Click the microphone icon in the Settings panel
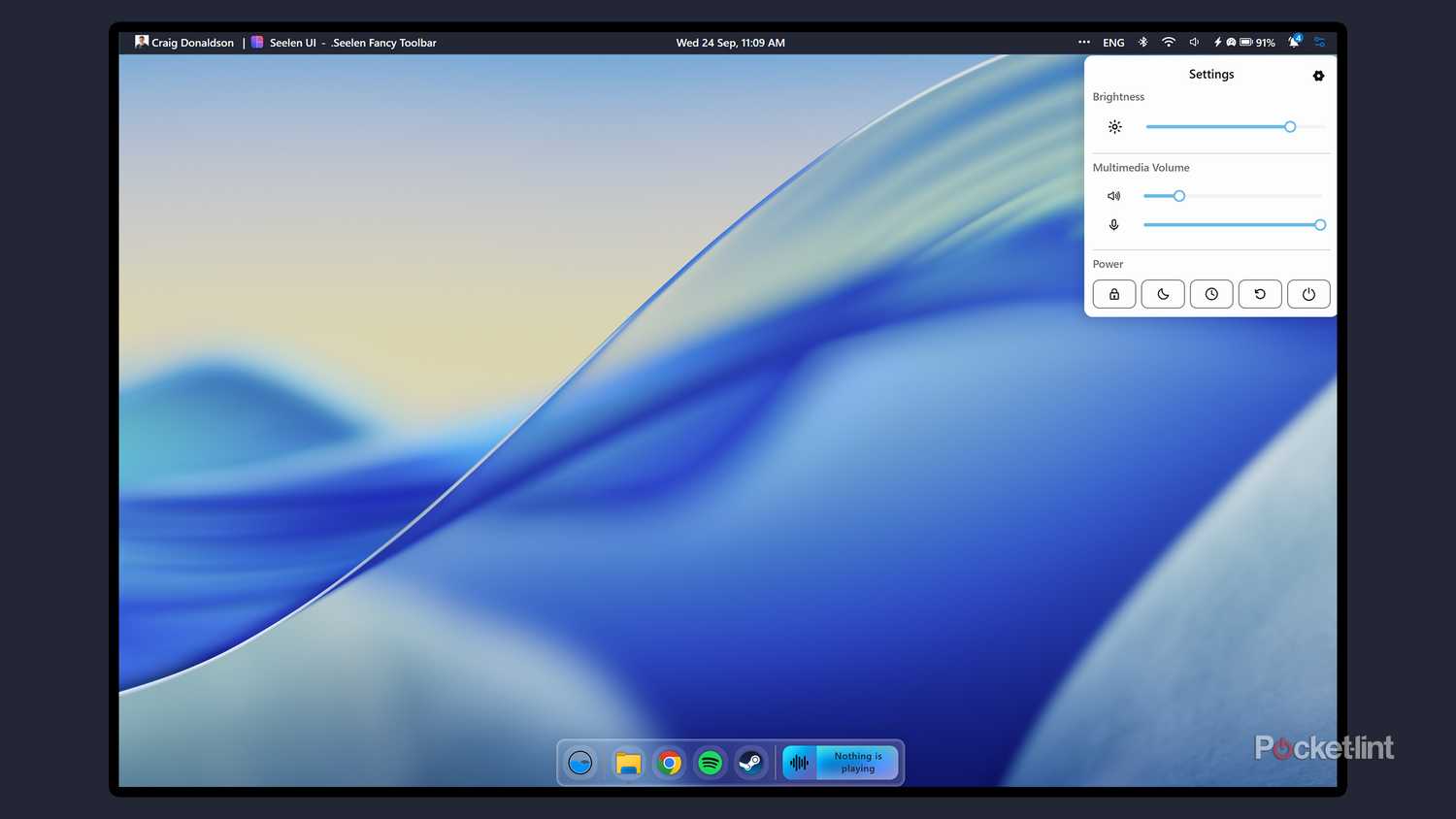Image resolution: width=1456 pixels, height=819 pixels. pyautogui.click(x=1113, y=224)
